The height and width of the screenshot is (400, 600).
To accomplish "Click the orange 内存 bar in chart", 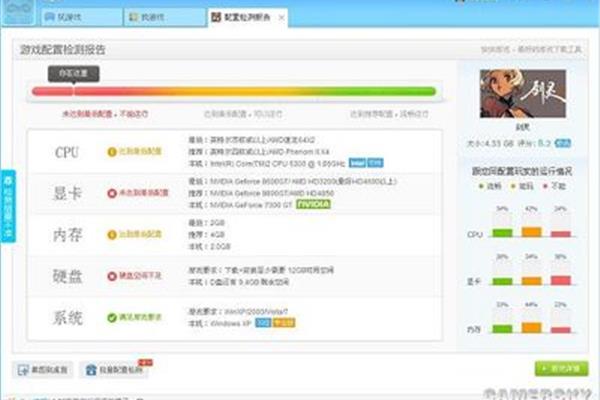I will [x=532, y=328].
